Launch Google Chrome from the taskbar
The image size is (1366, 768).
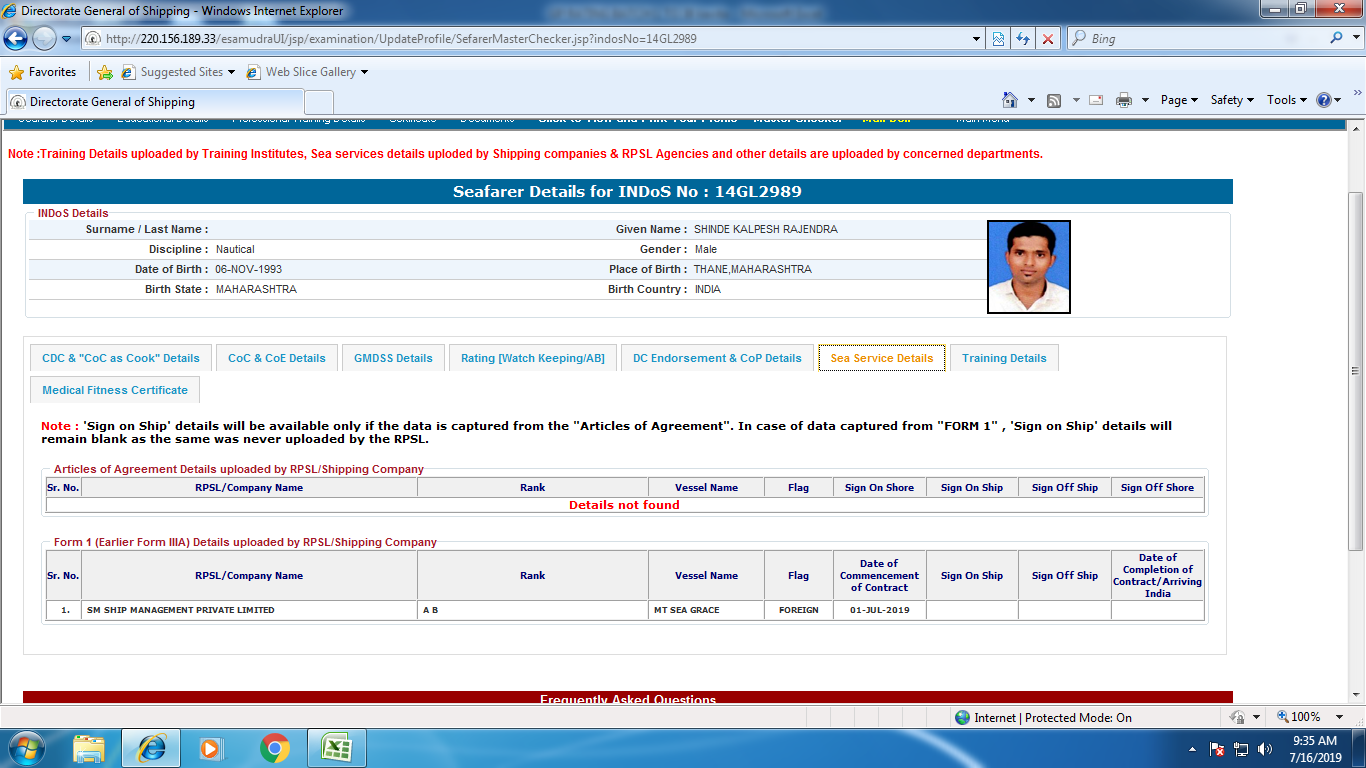275,747
